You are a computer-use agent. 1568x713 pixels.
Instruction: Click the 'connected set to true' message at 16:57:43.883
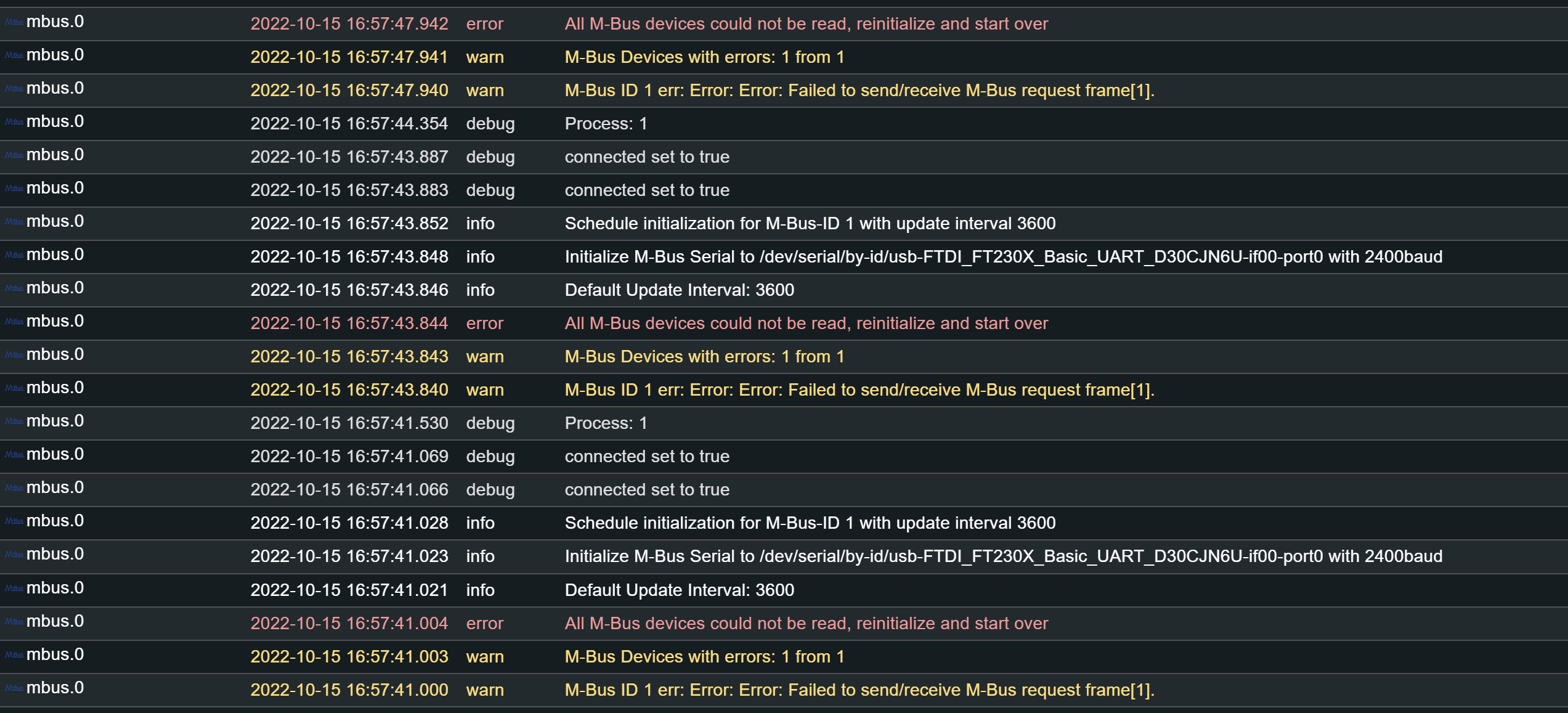(647, 190)
